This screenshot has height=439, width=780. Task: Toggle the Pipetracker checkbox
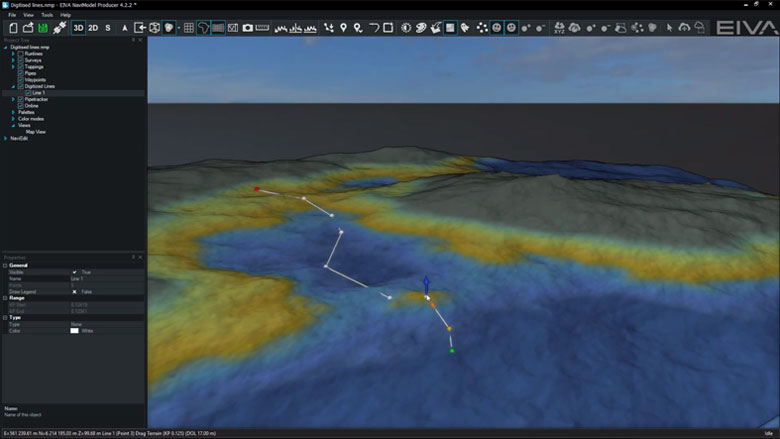(x=20, y=99)
